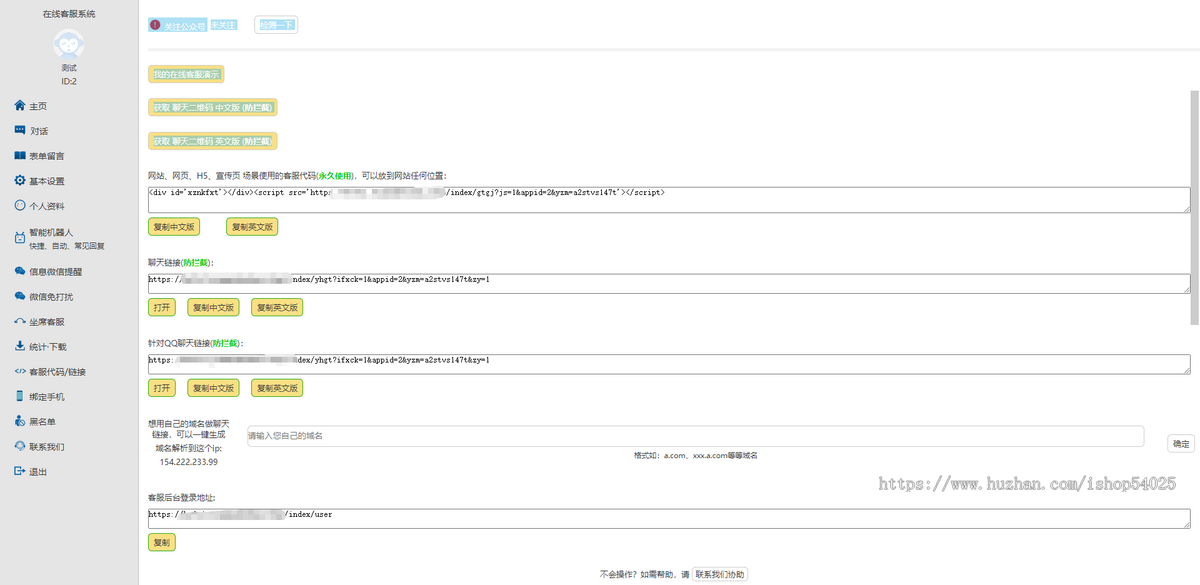Get 聊天二维码 中文版 QR code button

pos(213,107)
